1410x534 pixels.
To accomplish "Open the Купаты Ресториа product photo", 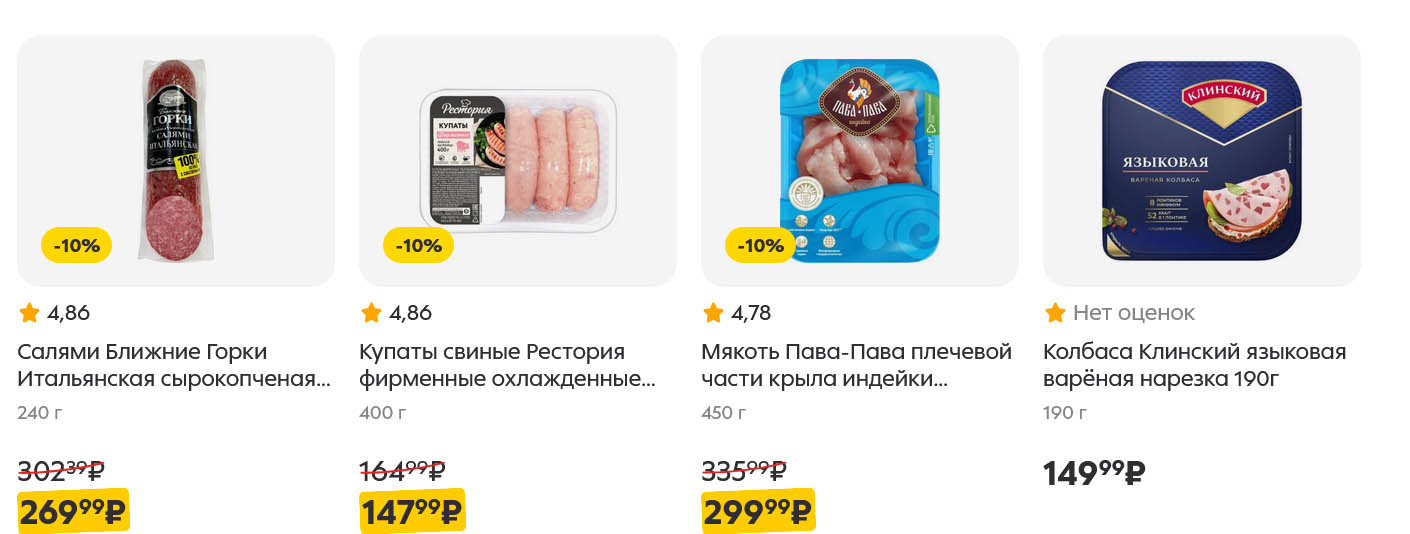I will (518, 160).
